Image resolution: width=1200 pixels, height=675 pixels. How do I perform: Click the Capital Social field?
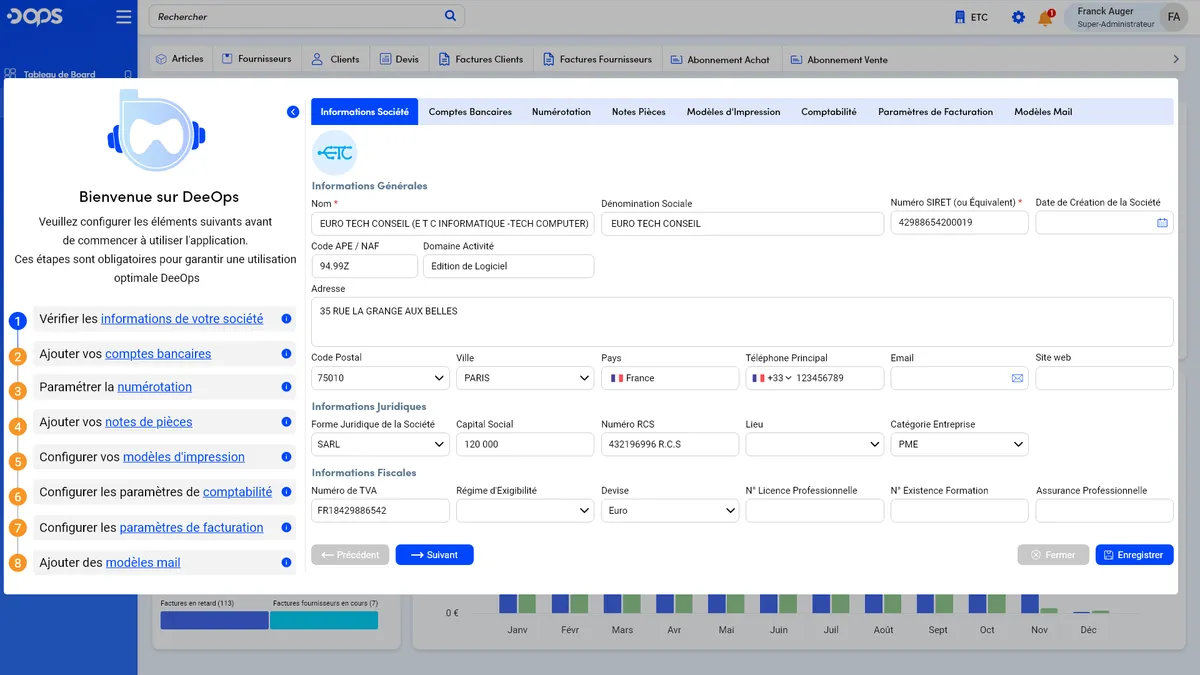[x=525, y=444]
